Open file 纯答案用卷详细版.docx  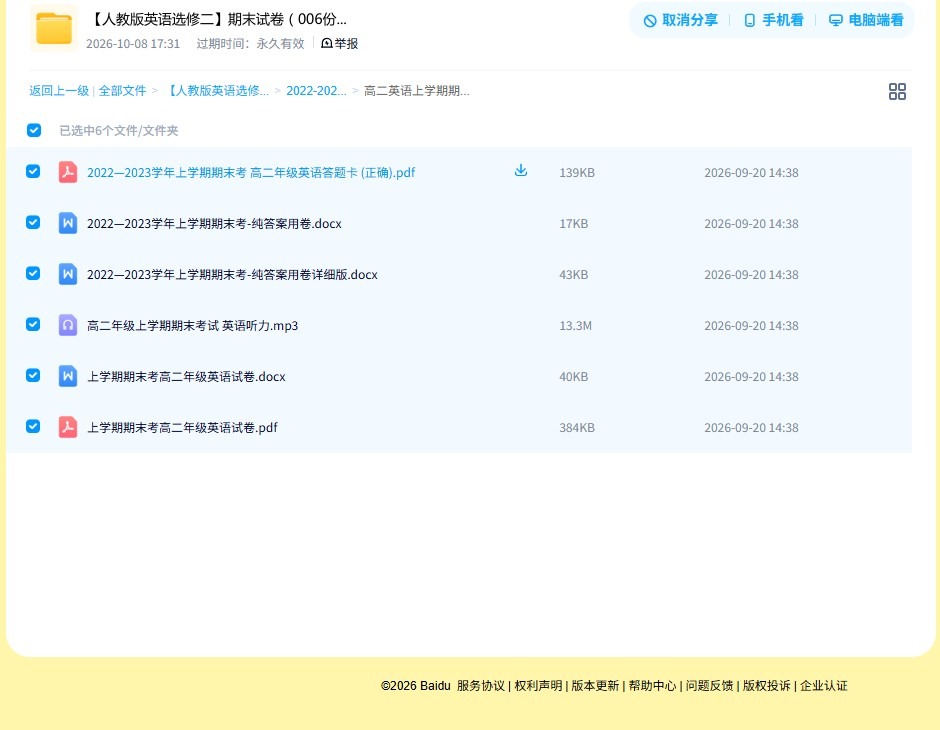pyautogui.click(x=232, y=274)
